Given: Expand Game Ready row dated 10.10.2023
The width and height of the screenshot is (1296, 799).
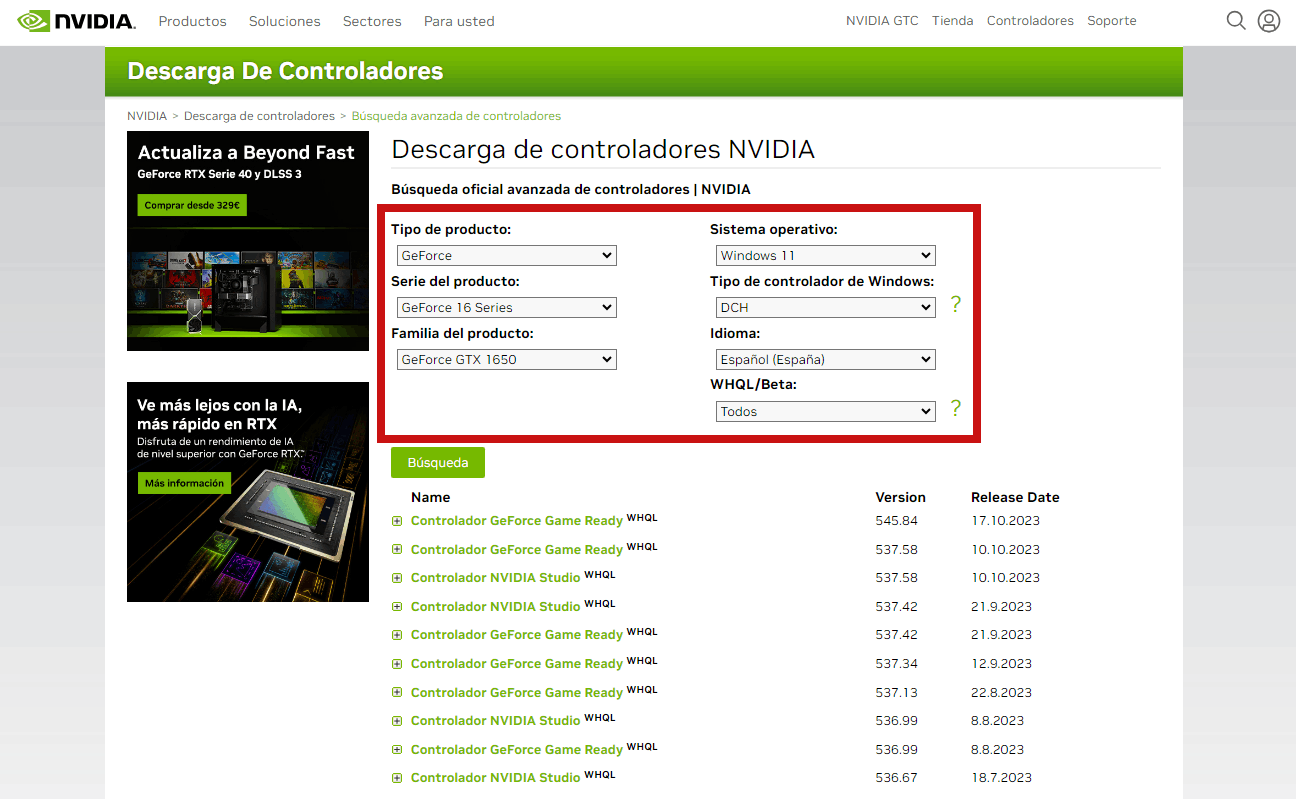Looking at the screenshot, I should click(x=397, y=549).
